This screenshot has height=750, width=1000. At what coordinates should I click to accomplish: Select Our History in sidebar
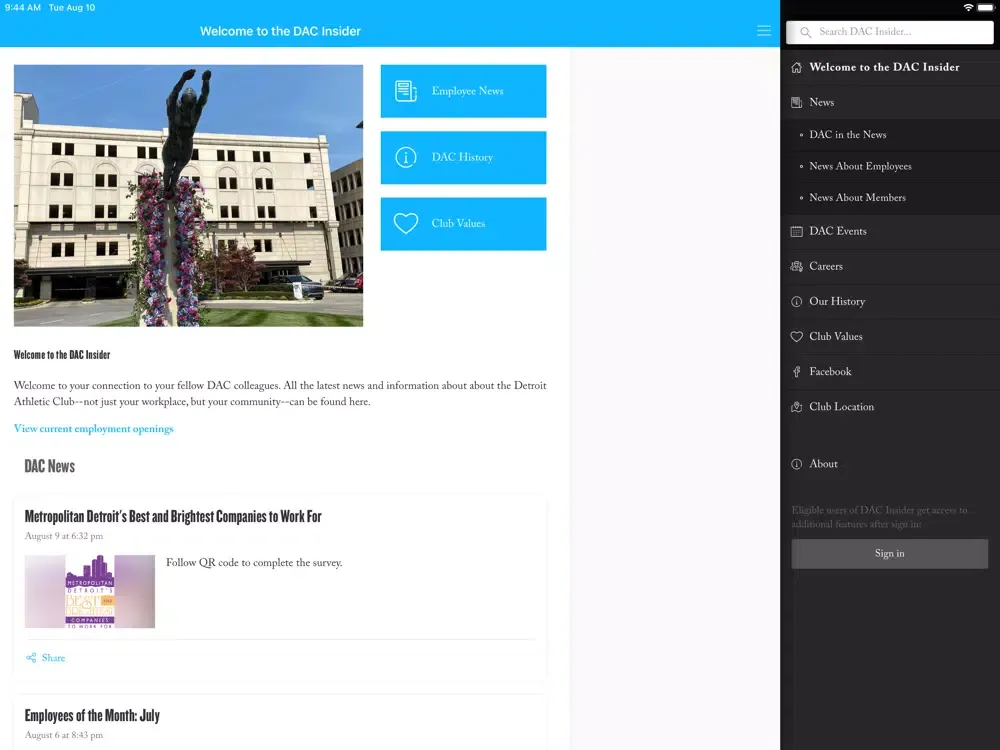coord(890,302)
